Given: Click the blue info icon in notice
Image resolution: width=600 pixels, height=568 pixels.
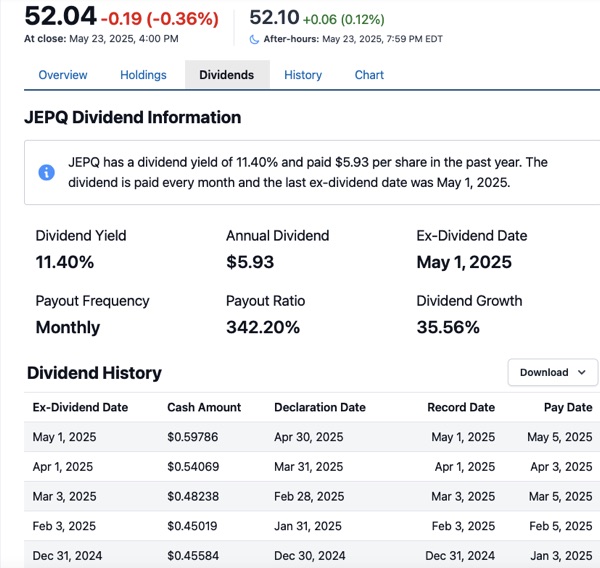Looking at the screenshot, I should (x=46, y=172).
